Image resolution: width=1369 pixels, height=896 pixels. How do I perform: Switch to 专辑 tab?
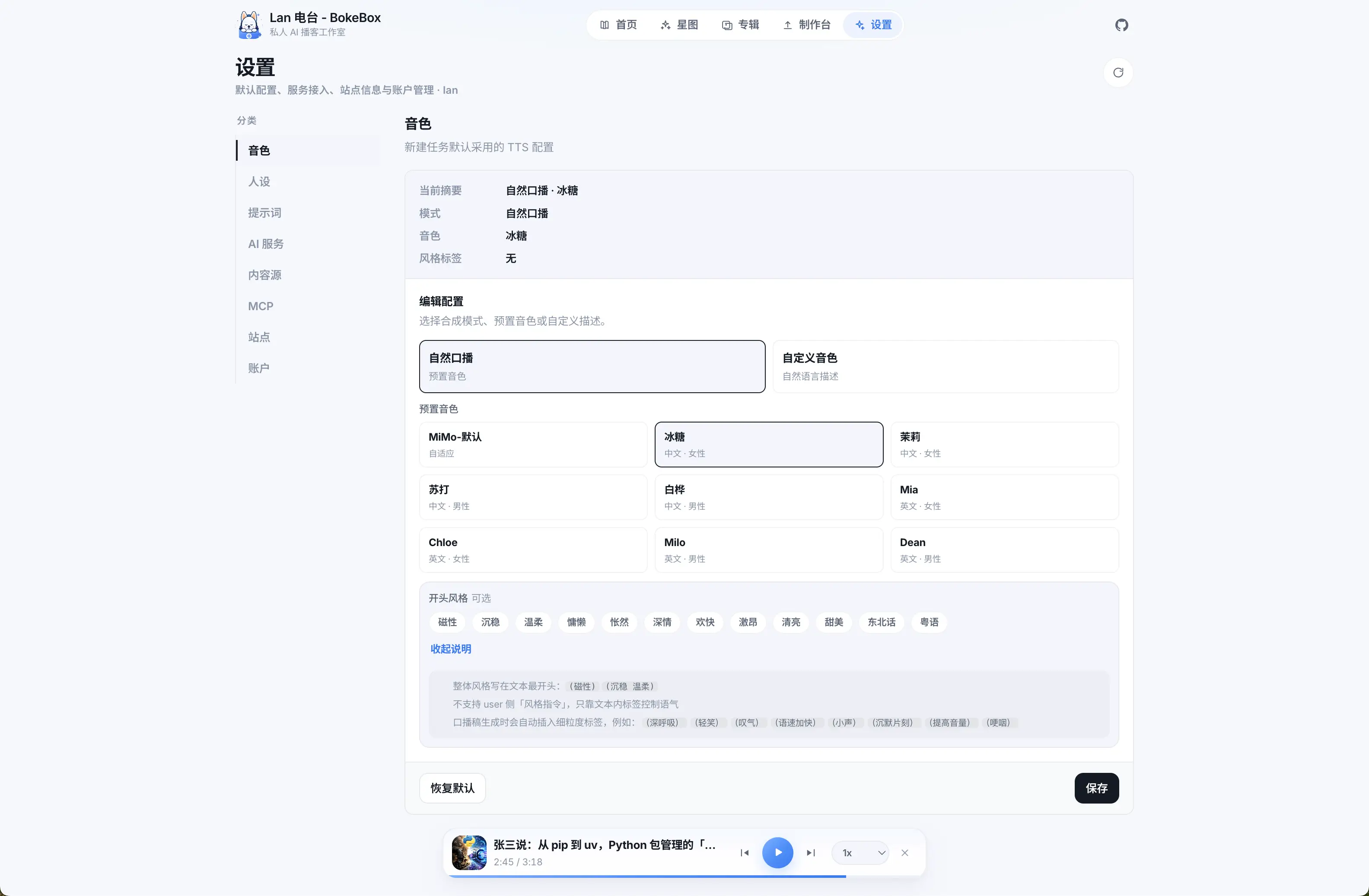(740, 25)
